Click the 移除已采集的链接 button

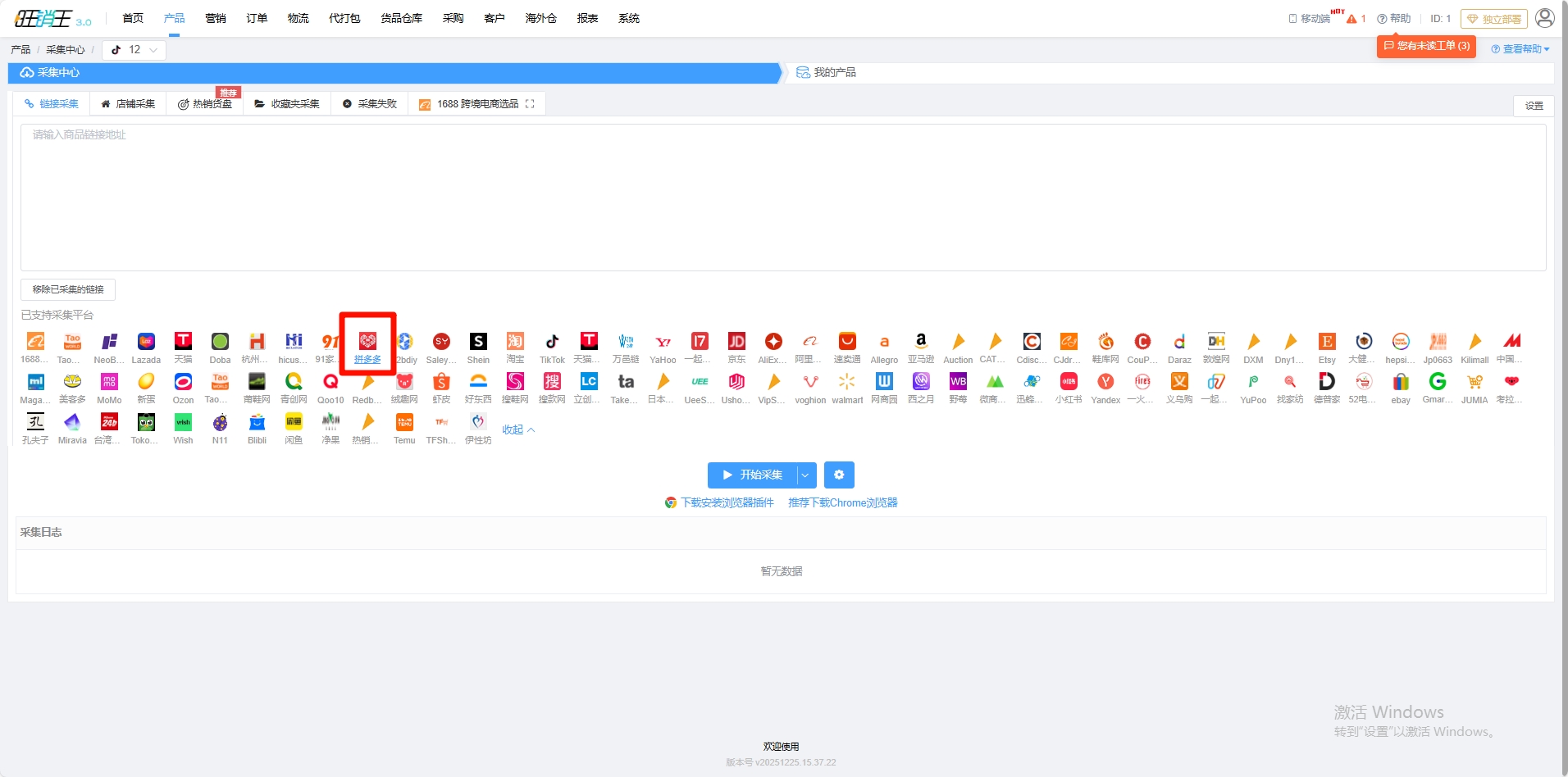68,289
